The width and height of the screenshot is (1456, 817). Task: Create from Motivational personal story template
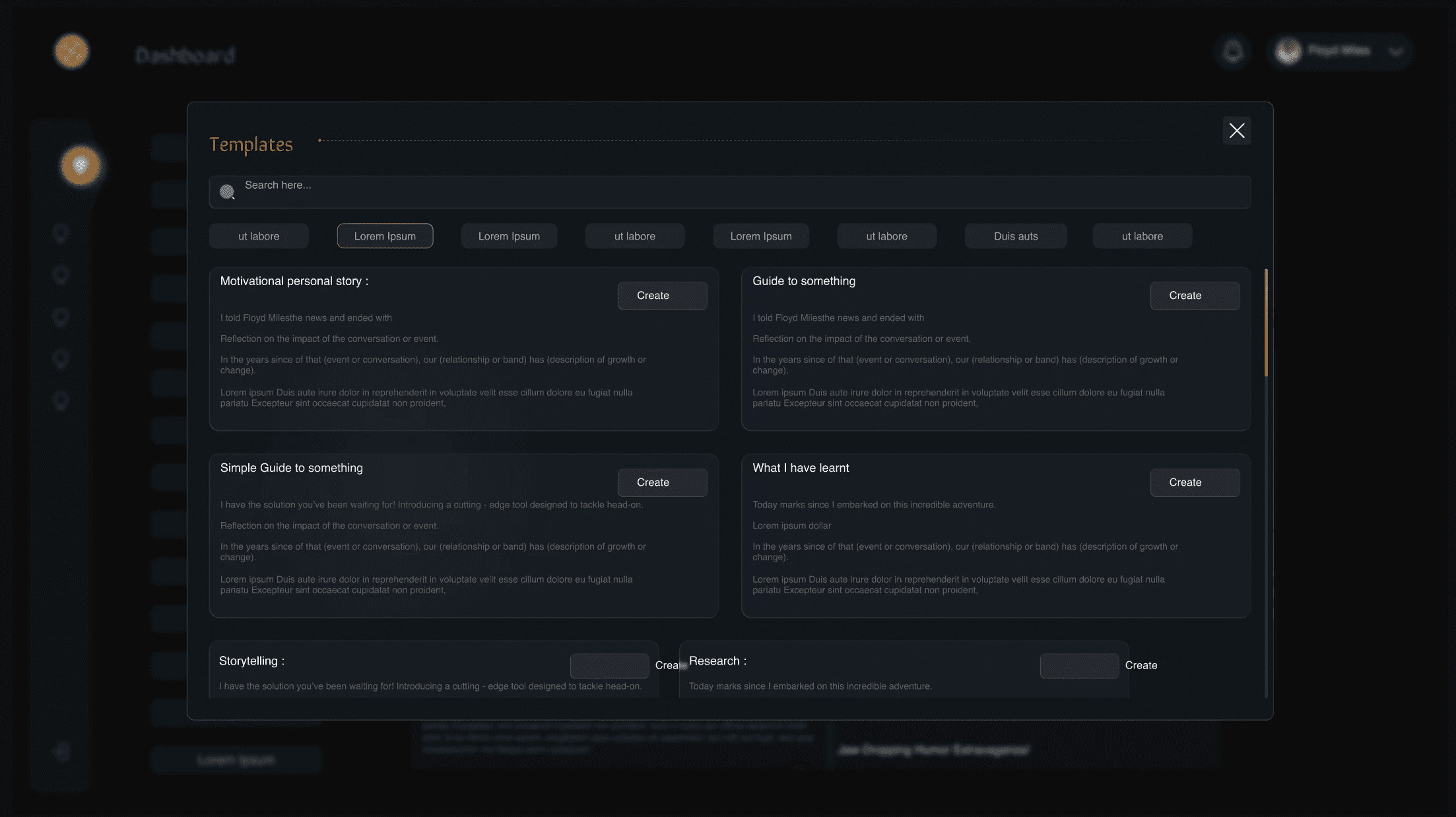(x=662, y=296)
